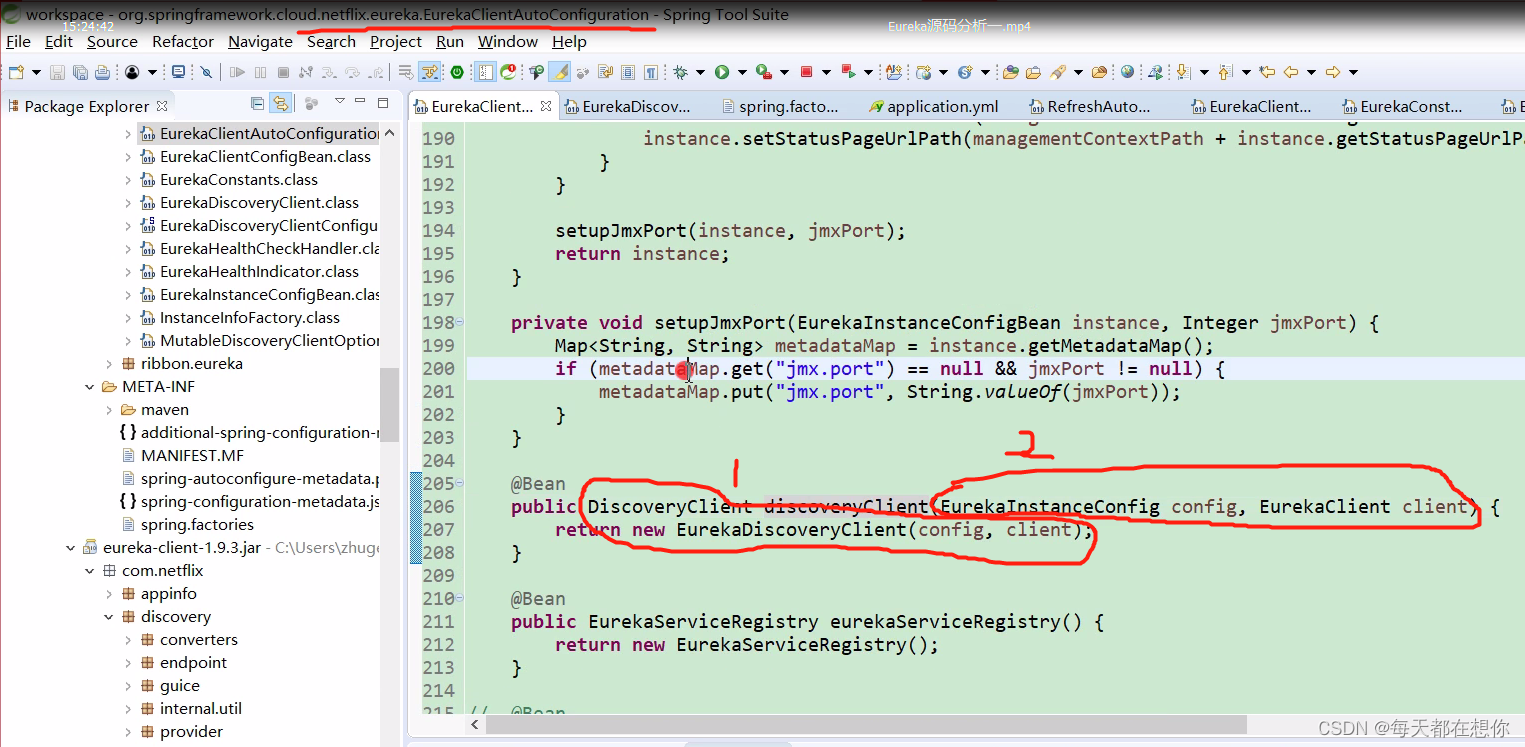1525x747 pixels.
Task: Open the Debug configurations dropdown arrow
Action: click(700, 72)
